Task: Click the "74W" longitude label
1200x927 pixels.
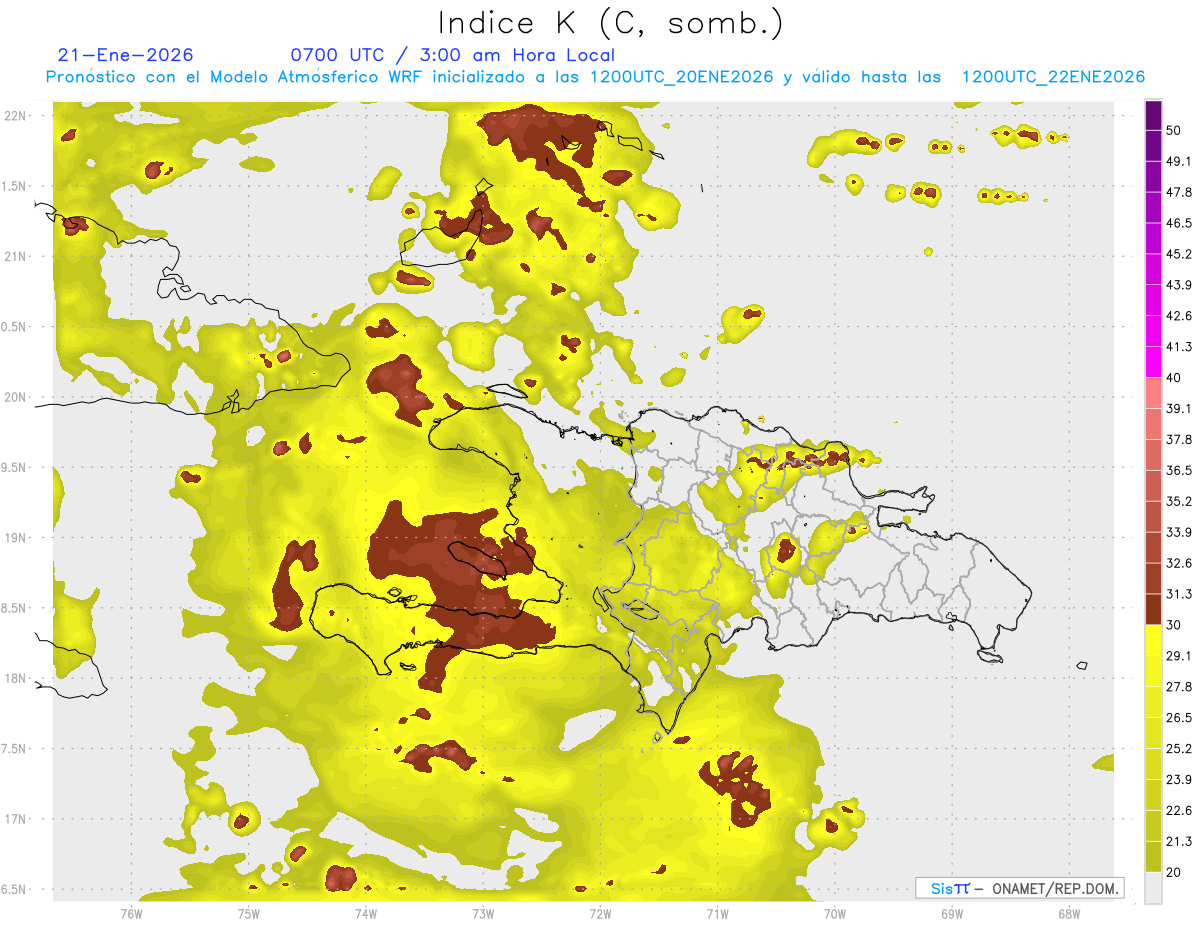Action: point(365,913)
